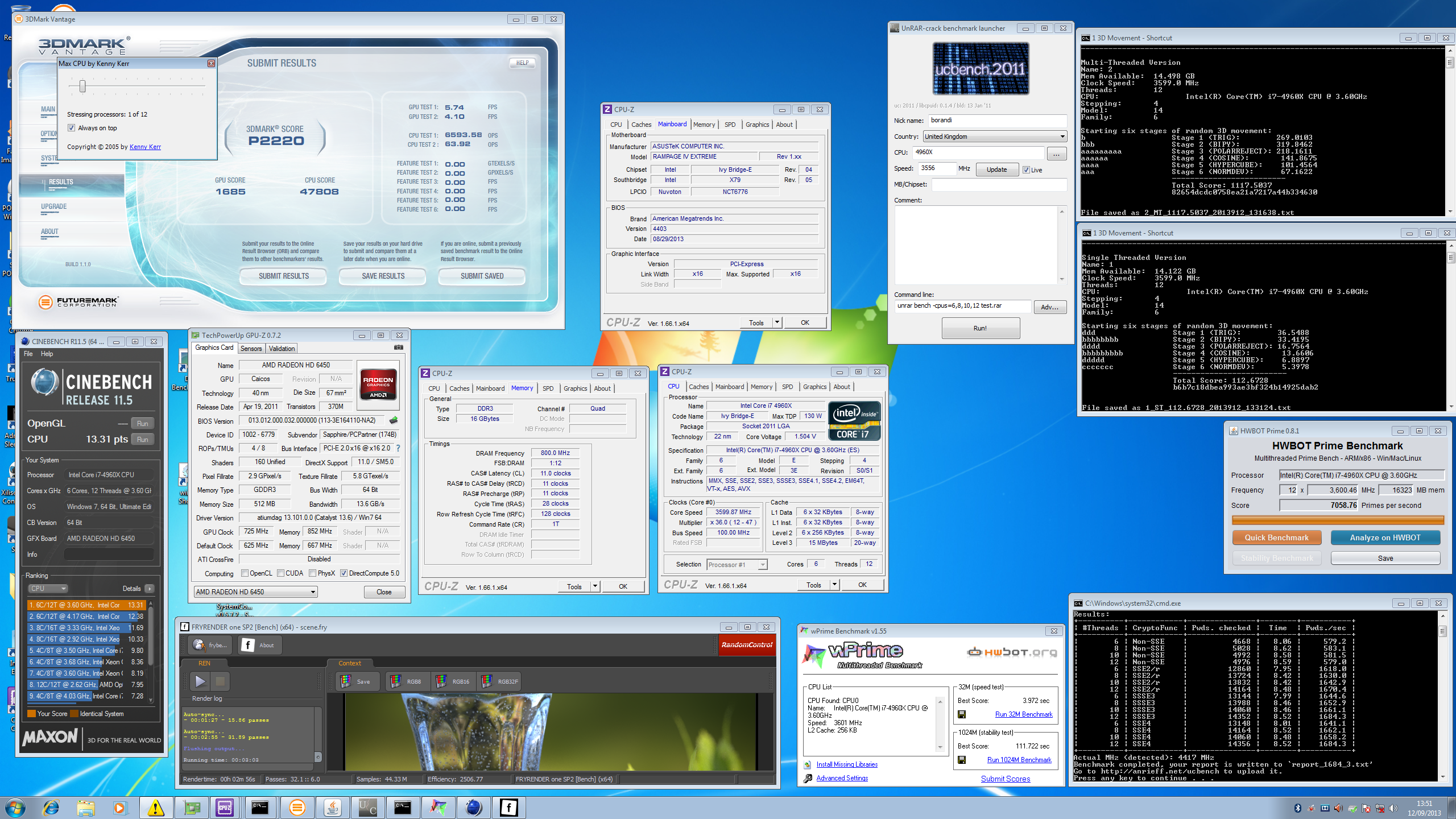Click the RGB8 save format icon

point(395,681)
